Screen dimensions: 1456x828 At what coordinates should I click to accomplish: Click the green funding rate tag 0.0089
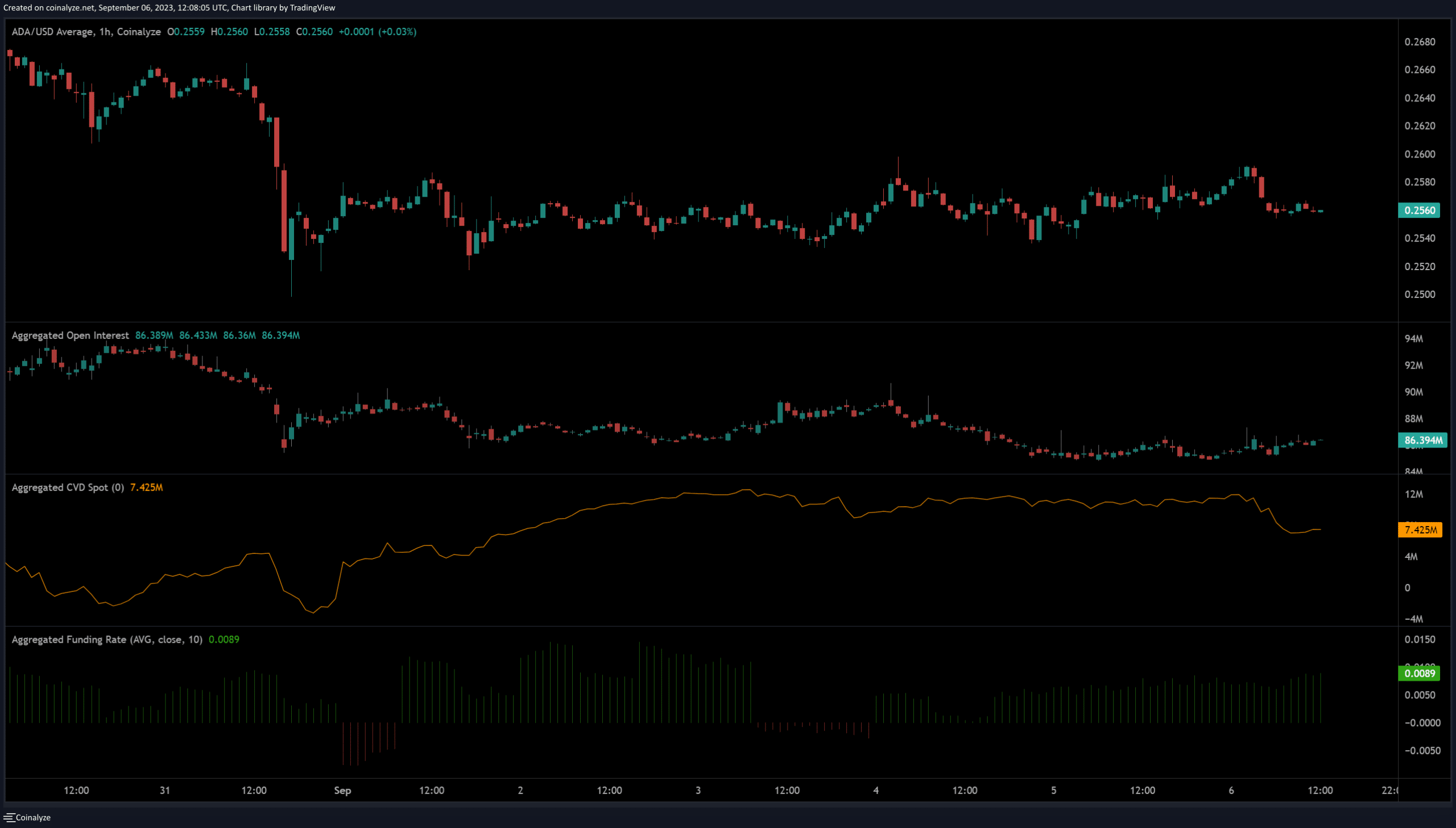[x=1419, y=673]
